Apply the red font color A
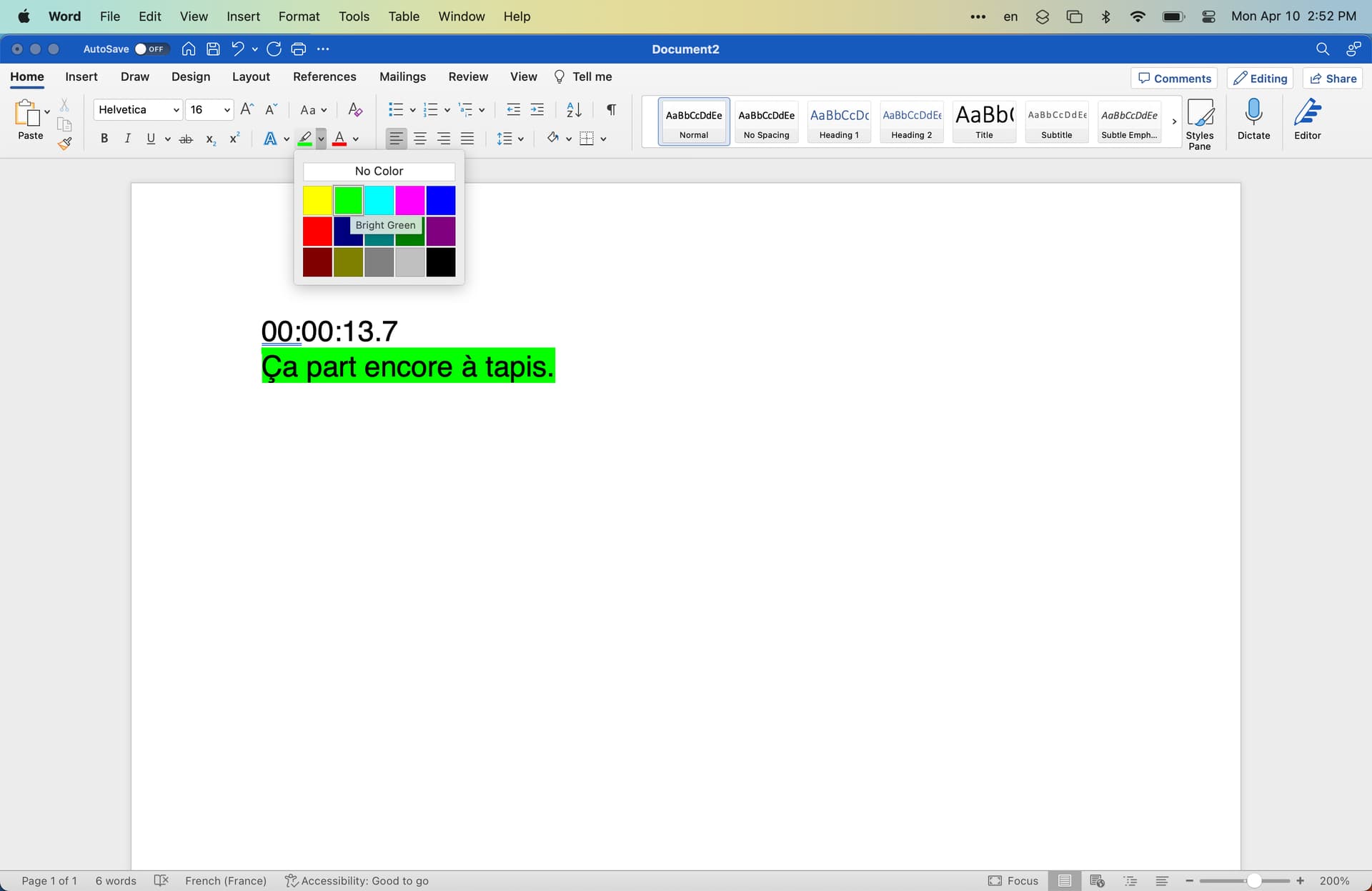 click(x=339, y=139)
